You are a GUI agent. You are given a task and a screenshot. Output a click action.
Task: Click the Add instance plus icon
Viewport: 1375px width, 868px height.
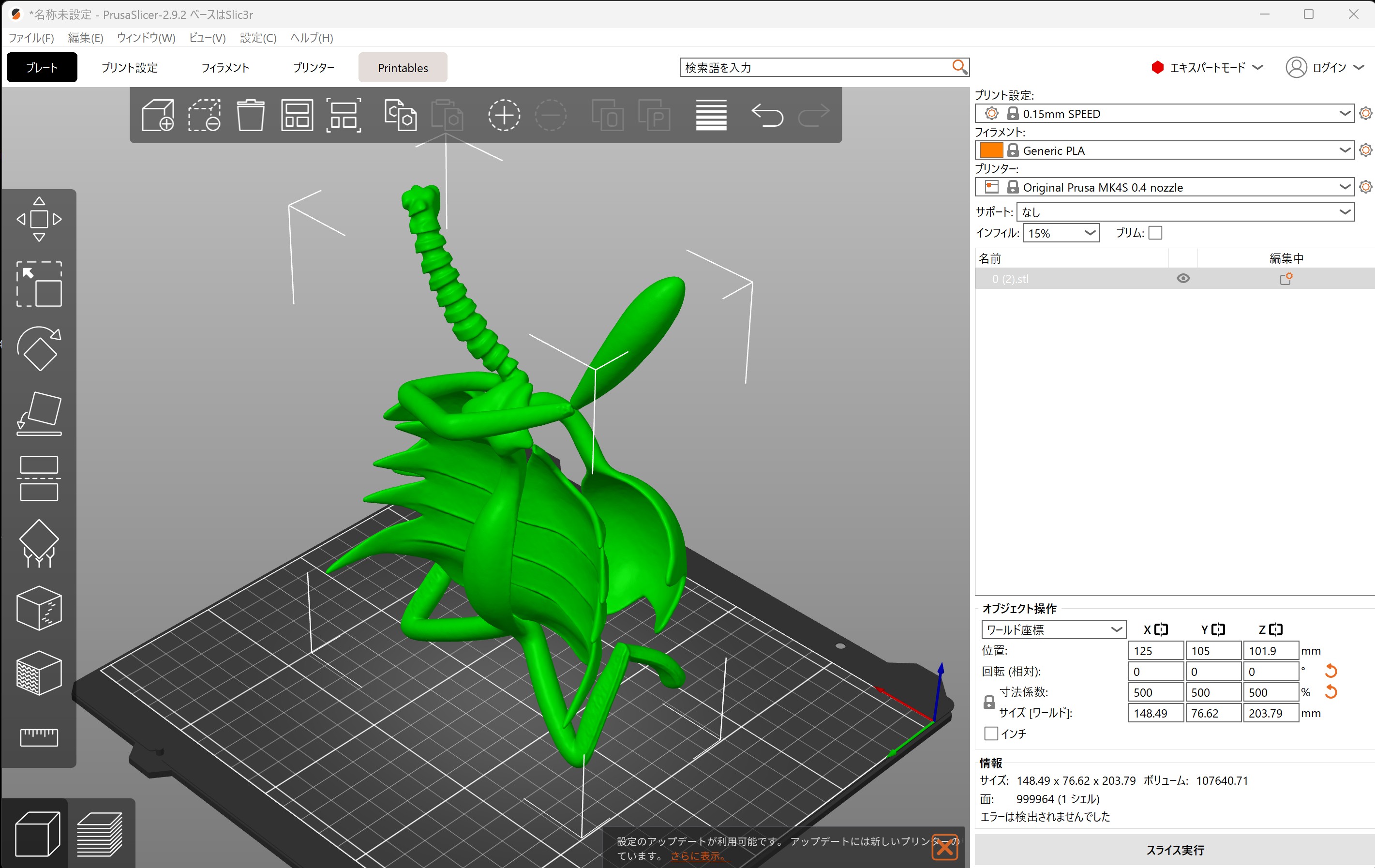tap(504, 115)
